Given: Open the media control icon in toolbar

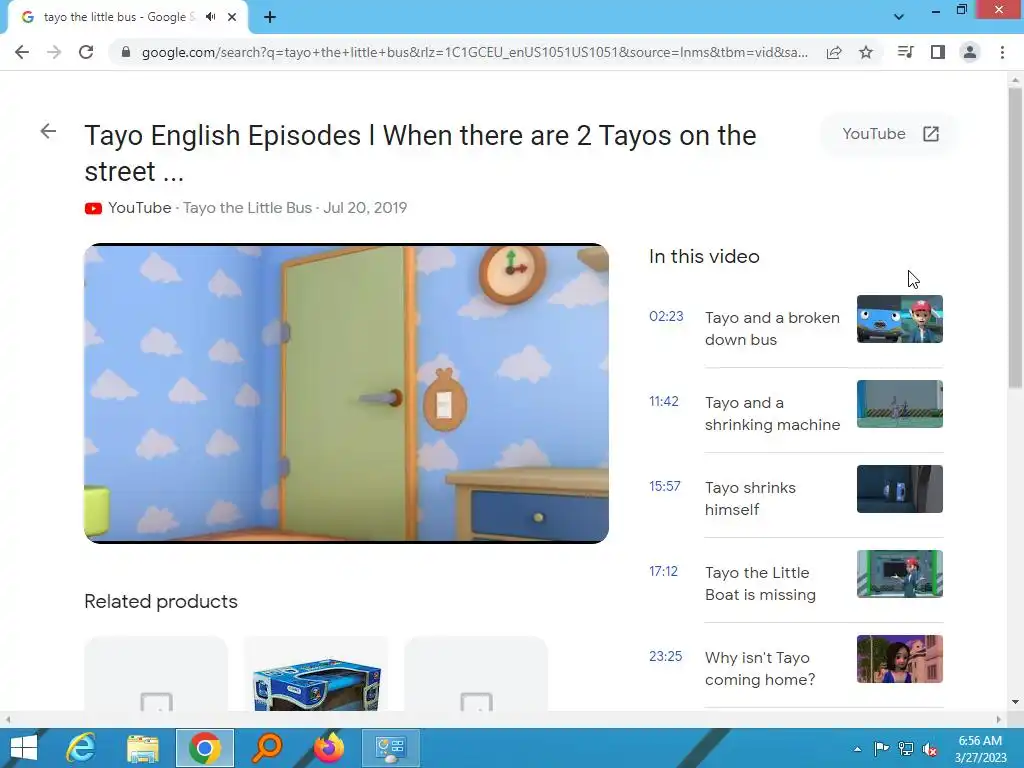Looking at the screenshot, I should [905, 52].
